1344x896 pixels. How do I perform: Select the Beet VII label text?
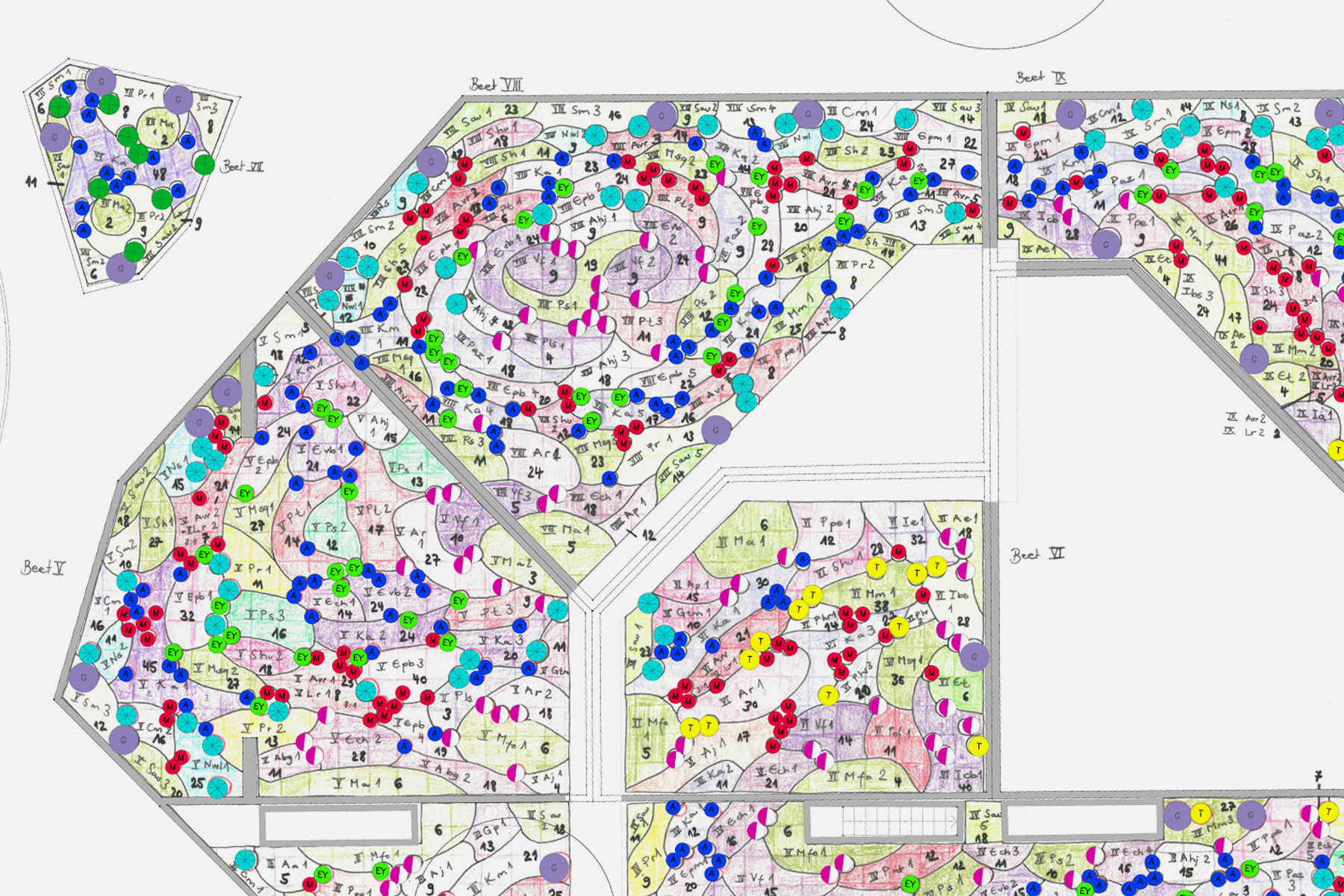click(x=243, y=167)
